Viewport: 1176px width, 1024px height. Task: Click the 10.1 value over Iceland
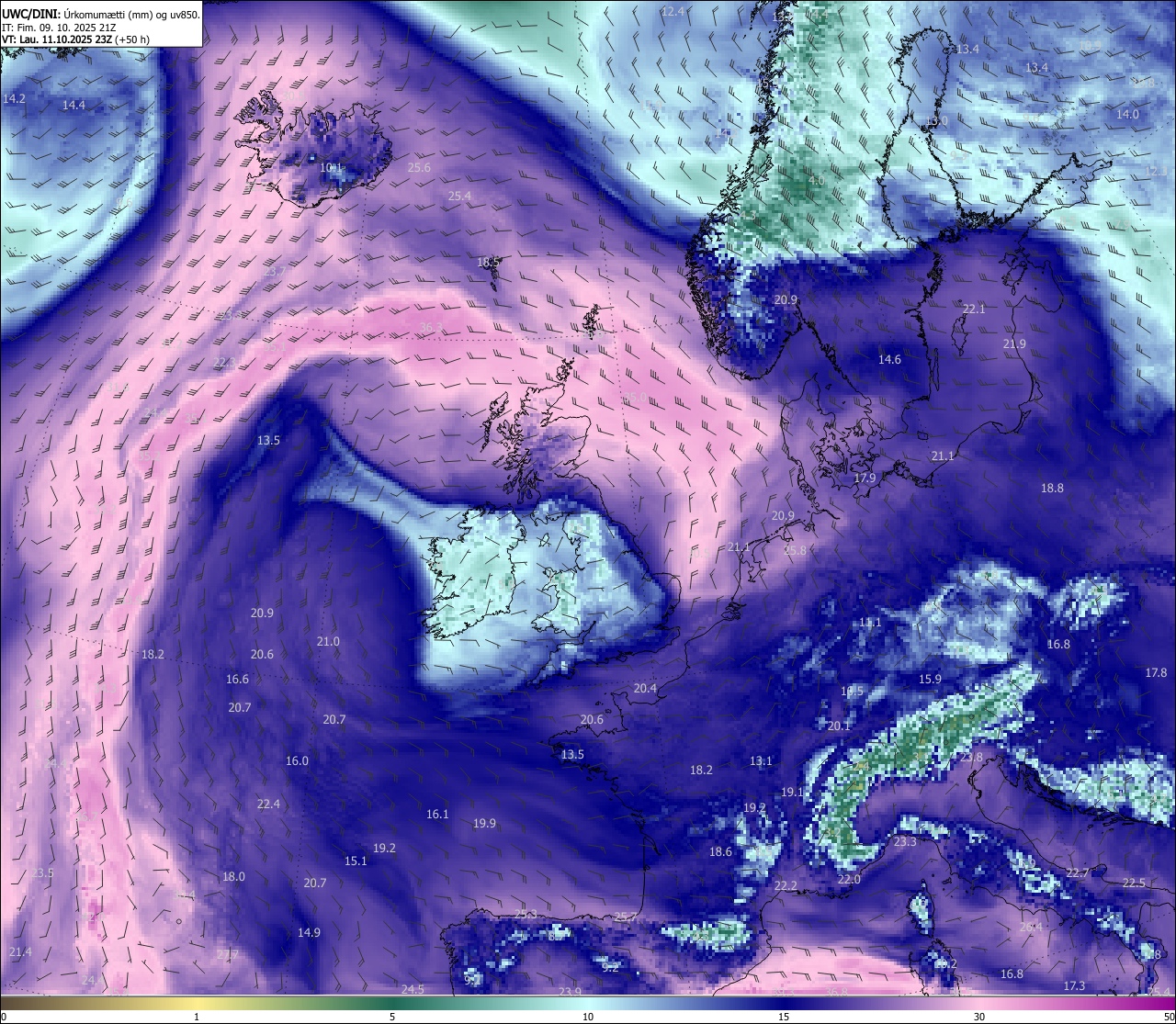(x=331, y=168)
